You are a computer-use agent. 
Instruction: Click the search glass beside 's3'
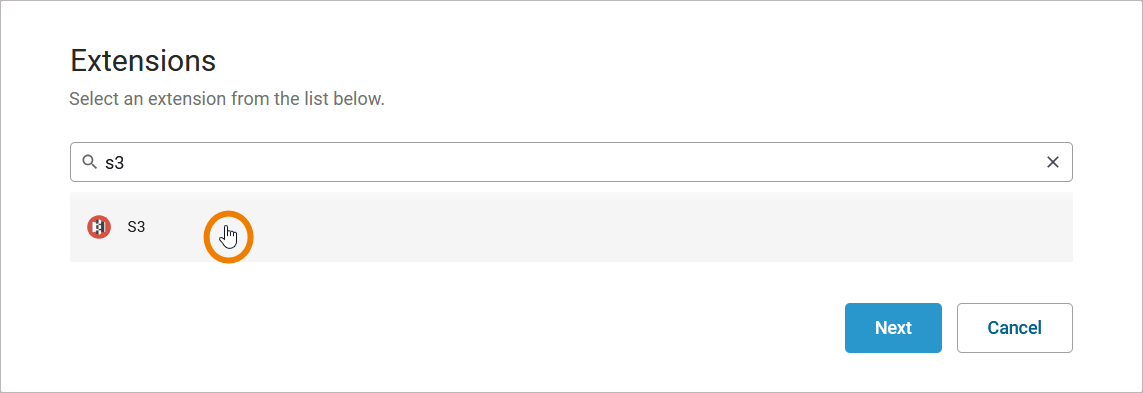(x=90, y=162)
